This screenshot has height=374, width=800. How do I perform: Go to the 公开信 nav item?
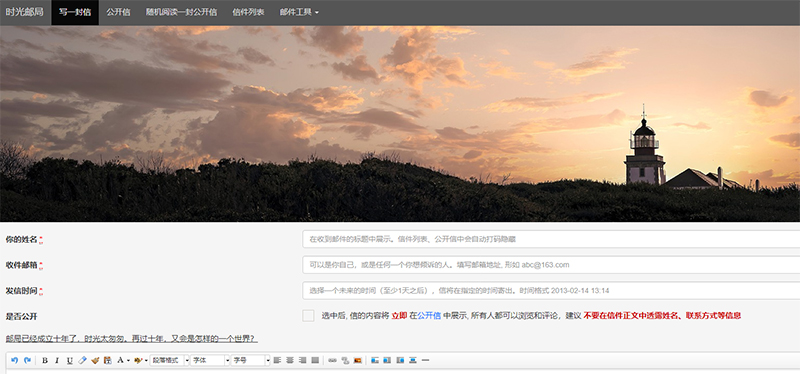pos(118,12)
